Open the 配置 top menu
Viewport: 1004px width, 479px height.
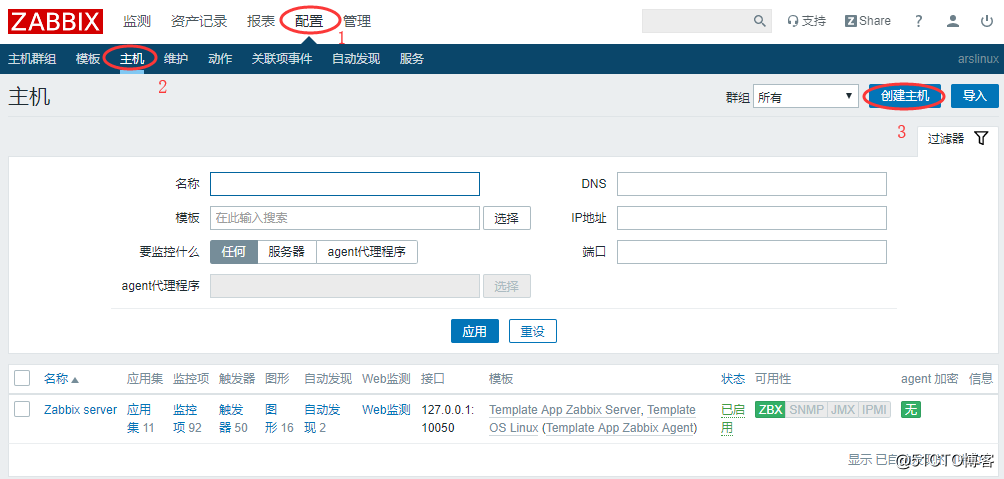pyautogui.click(x=309, y=21)
